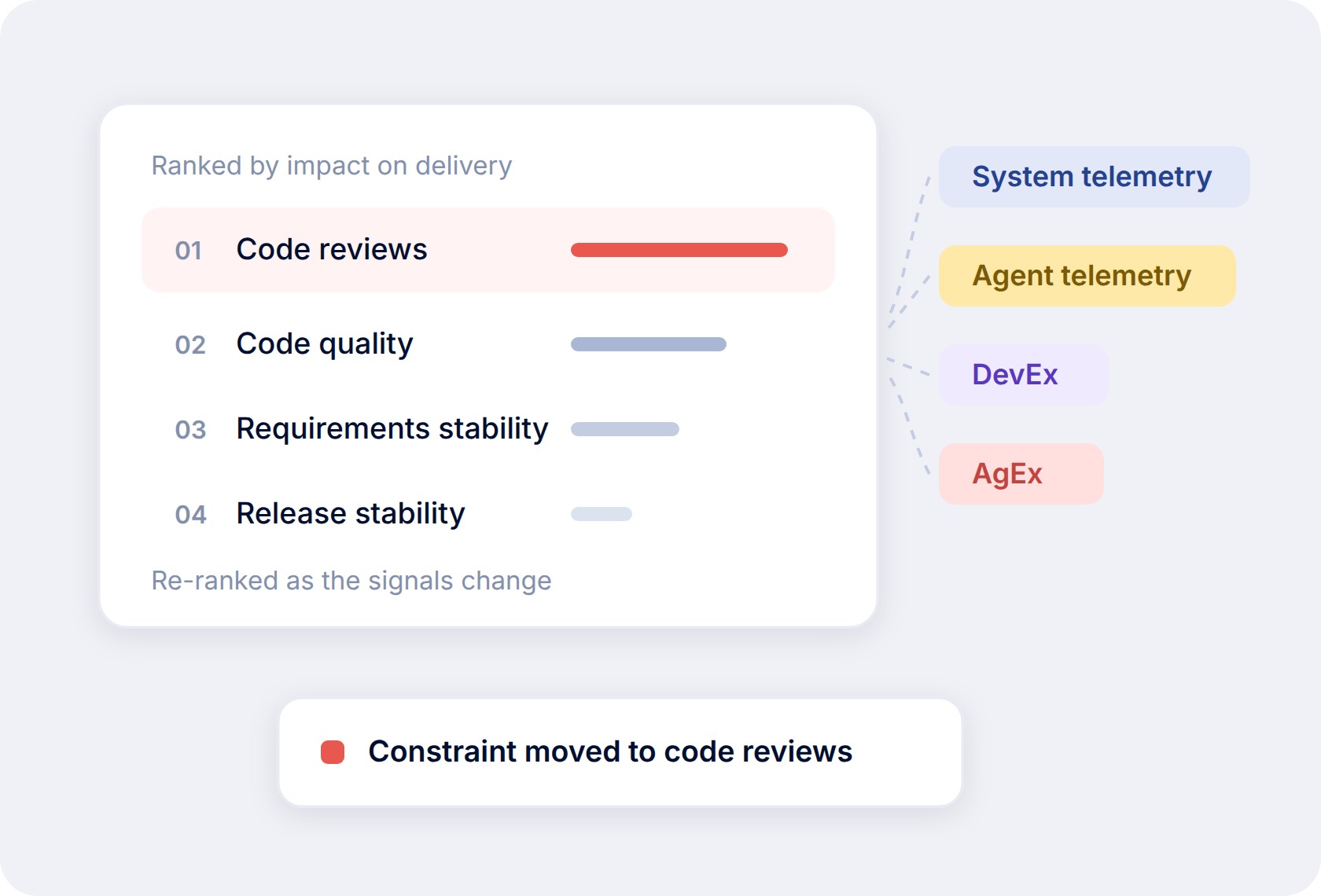
Task: Select the AgEx tag
Action: tap(1021, 474)
